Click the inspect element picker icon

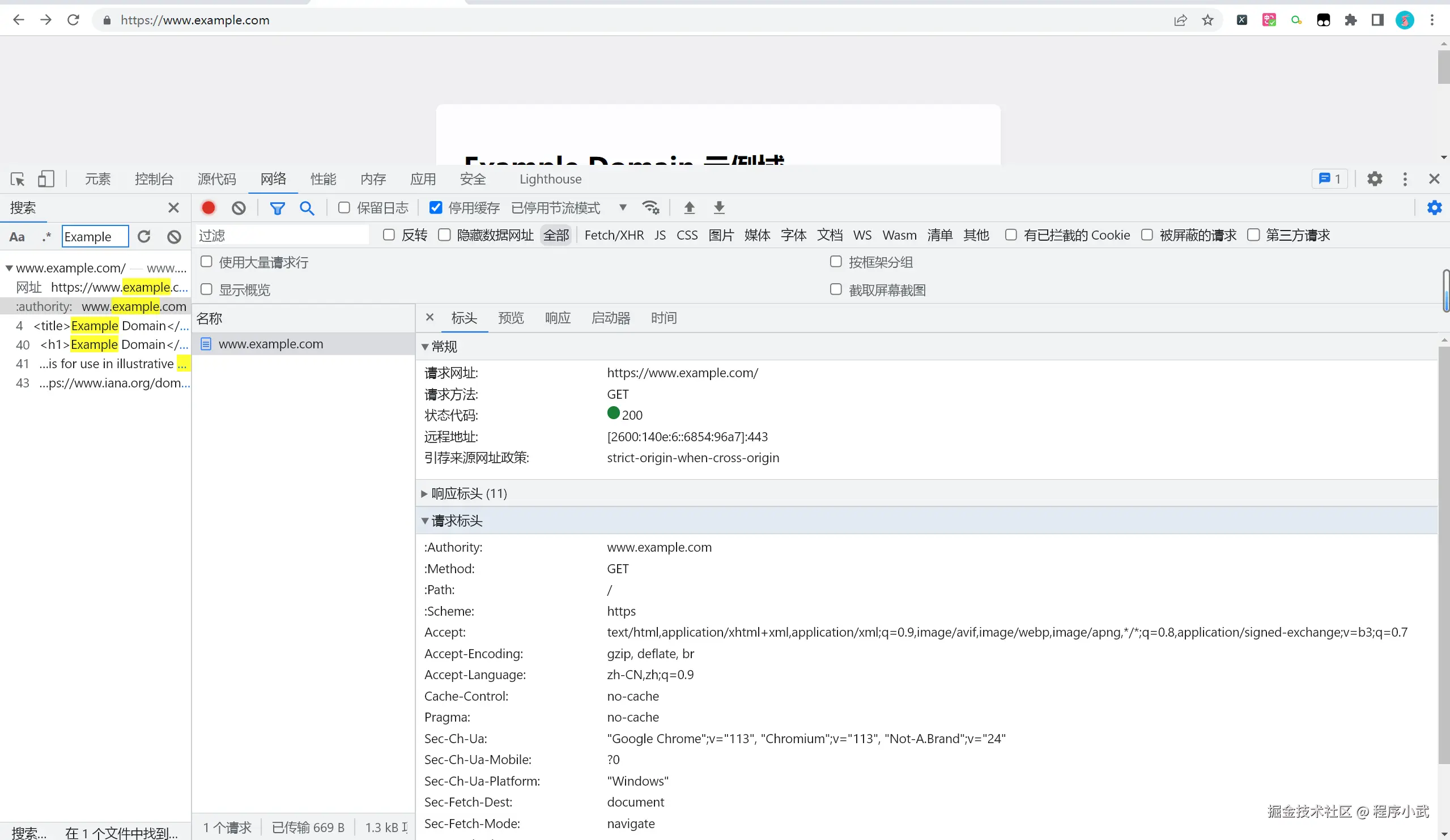tap(17, 179)
